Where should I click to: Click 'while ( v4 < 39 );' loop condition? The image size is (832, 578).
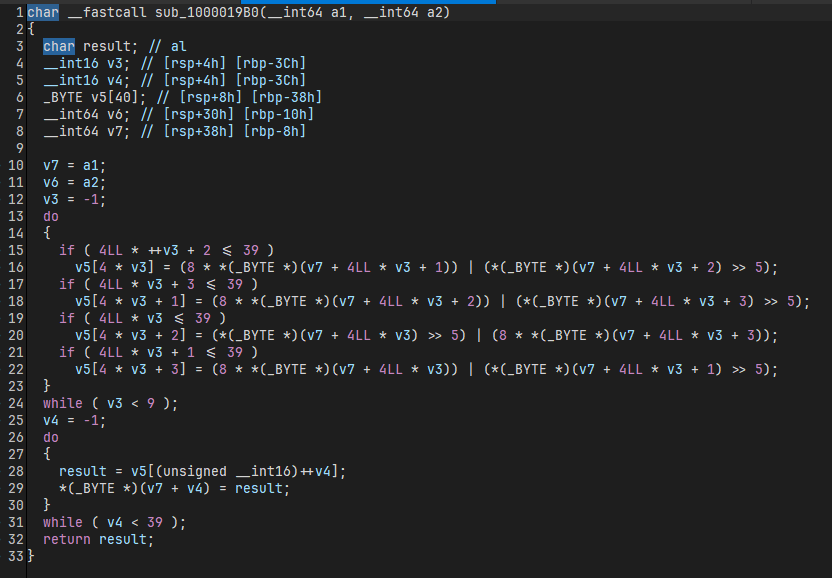click(115, 522)
